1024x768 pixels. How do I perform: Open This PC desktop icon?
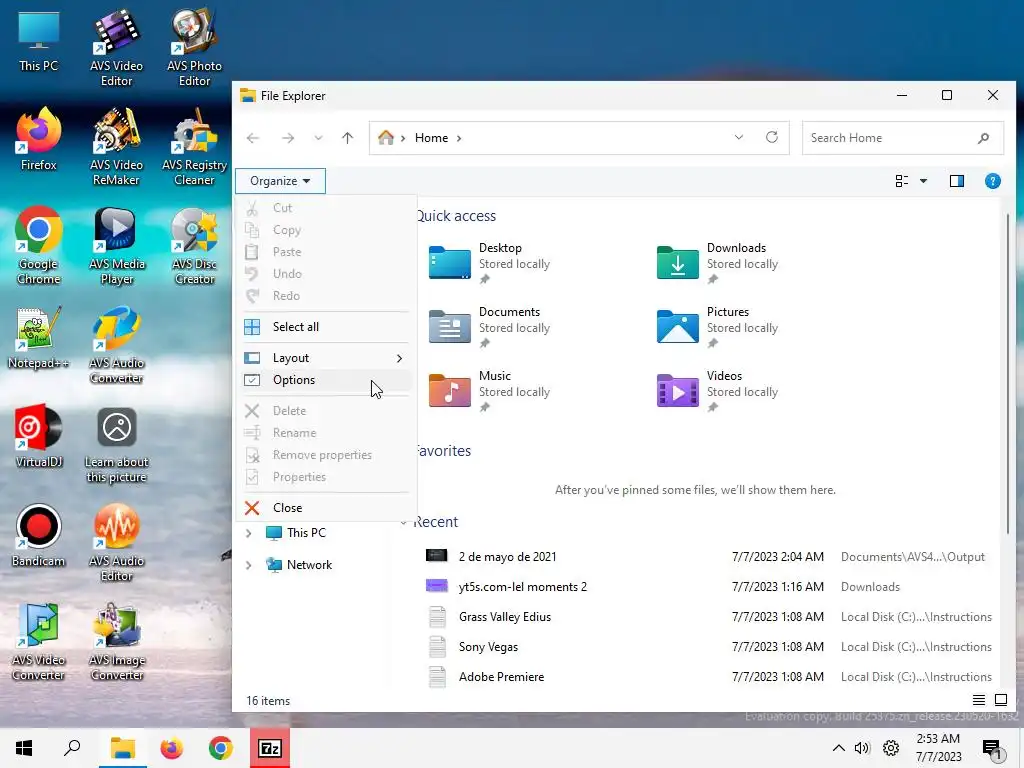[39, 41]
